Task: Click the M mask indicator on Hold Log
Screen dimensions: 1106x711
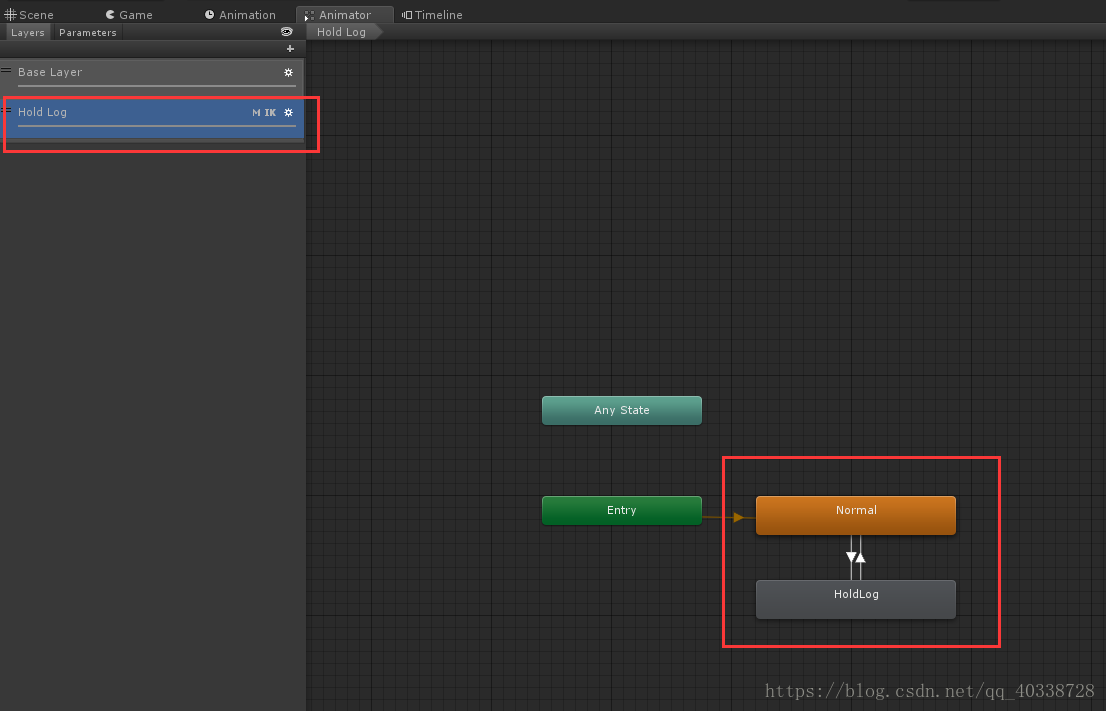Action: click(256, 113)
